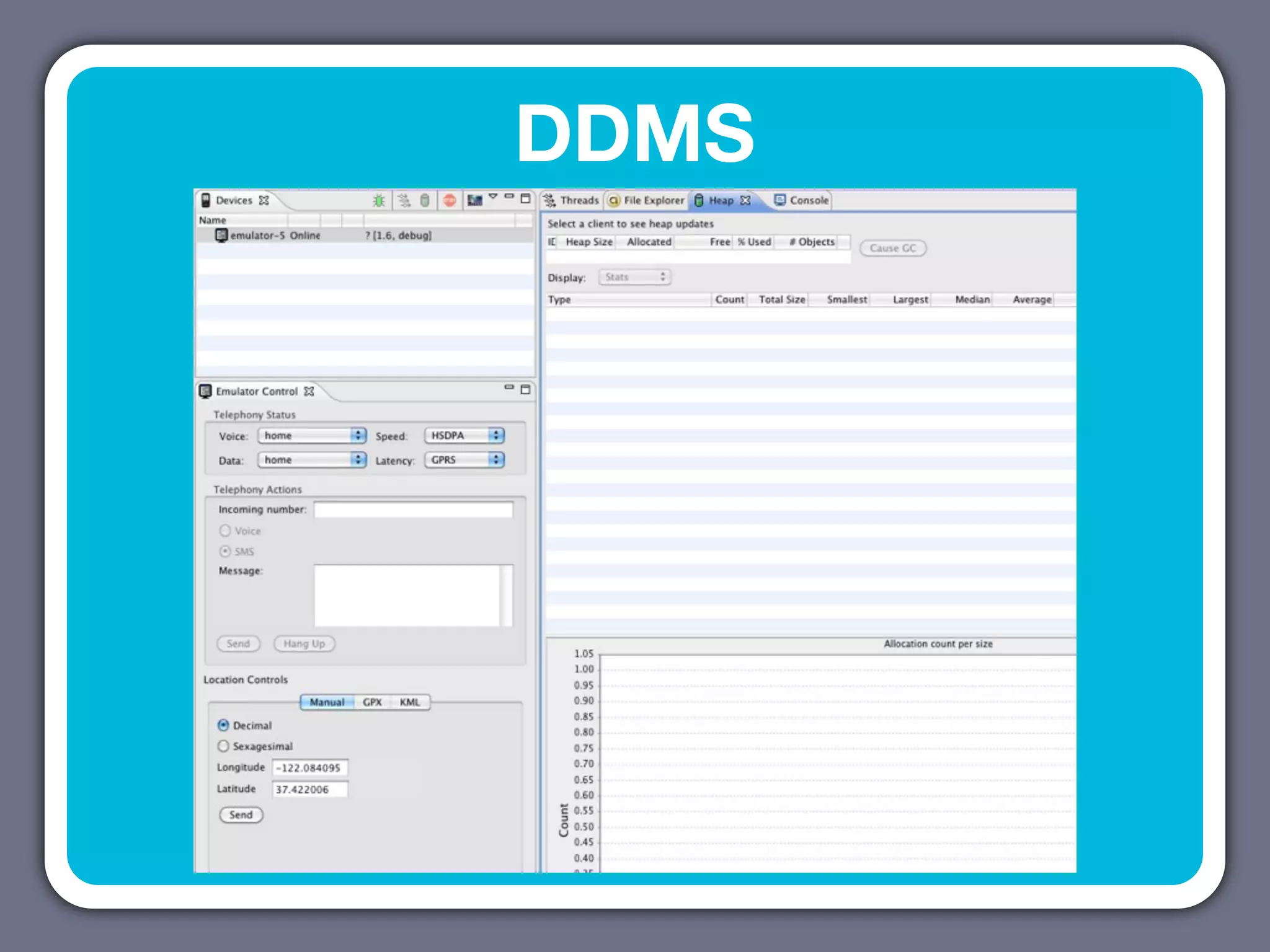1270x952 pixels.
Task: Click the emulator-5 device icon
Action: (x=221, y=235)
